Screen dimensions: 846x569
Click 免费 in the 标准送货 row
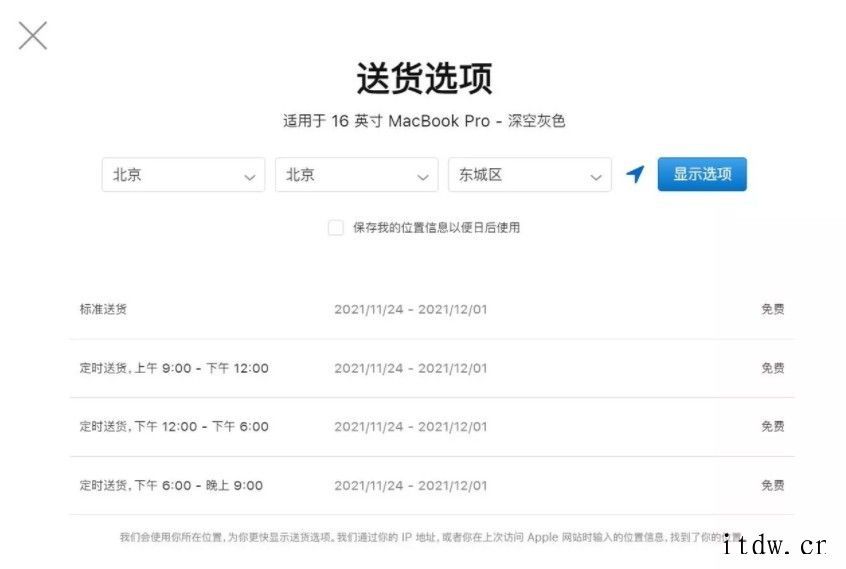tap(773, 309)
